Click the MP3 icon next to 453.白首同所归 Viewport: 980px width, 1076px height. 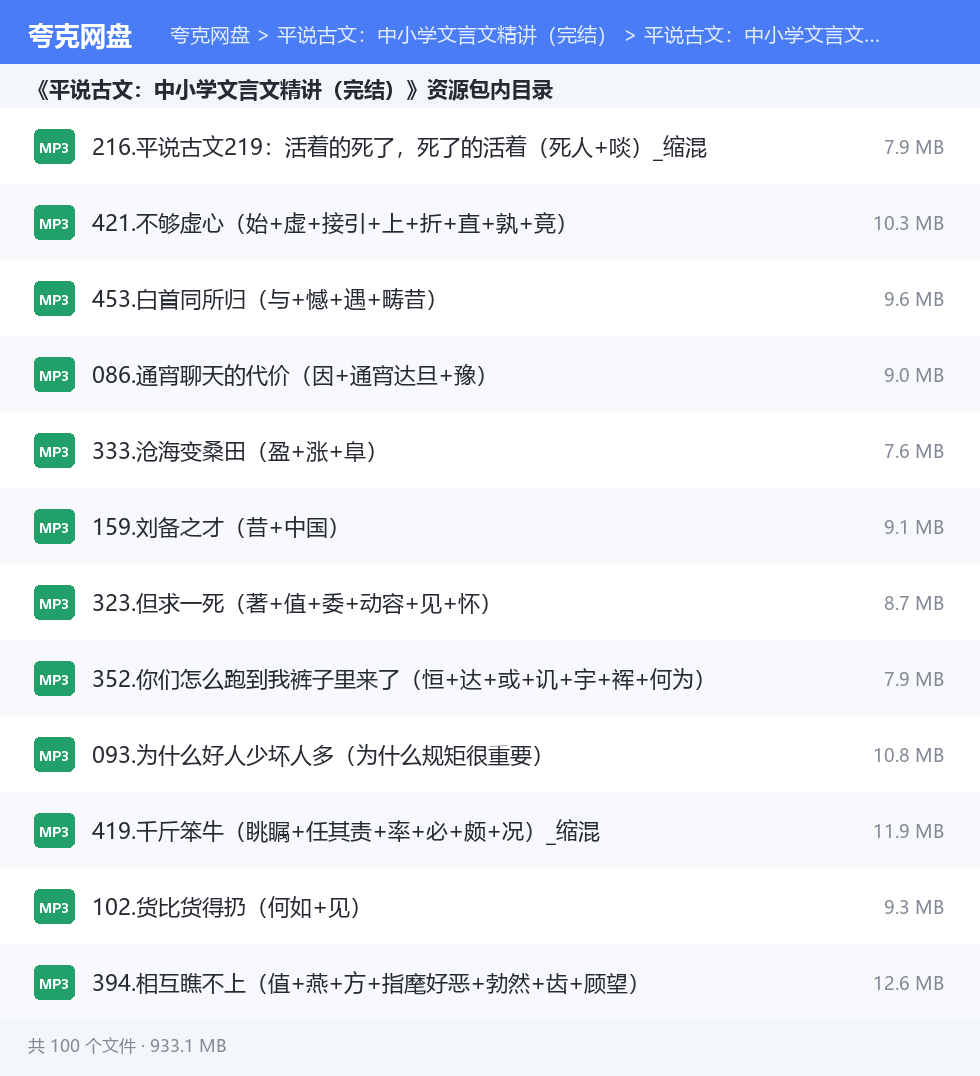point(54,299)
